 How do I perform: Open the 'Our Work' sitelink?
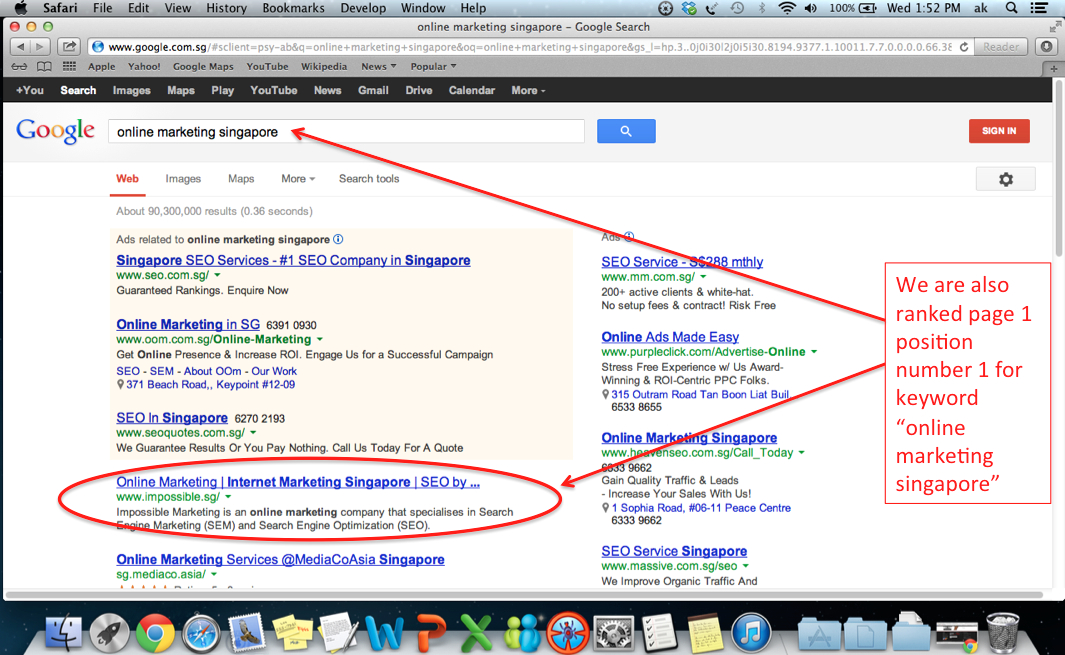pyautogui.click(x=274, y=371)
